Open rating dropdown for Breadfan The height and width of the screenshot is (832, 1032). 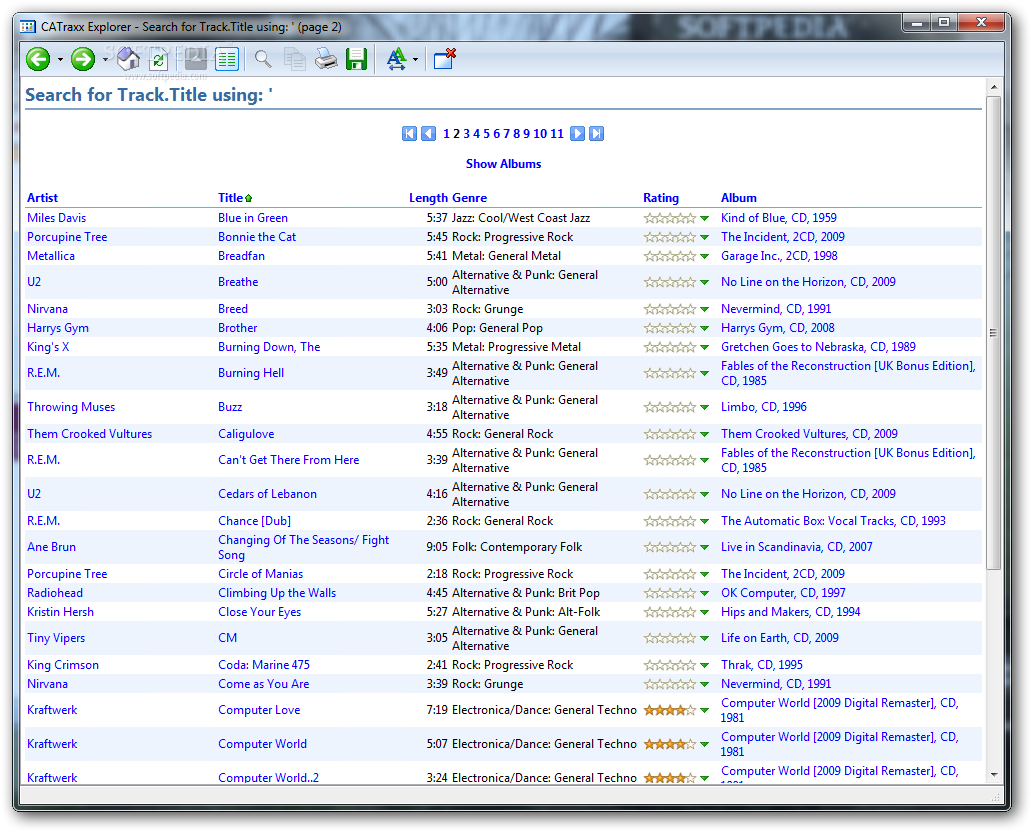704,257
